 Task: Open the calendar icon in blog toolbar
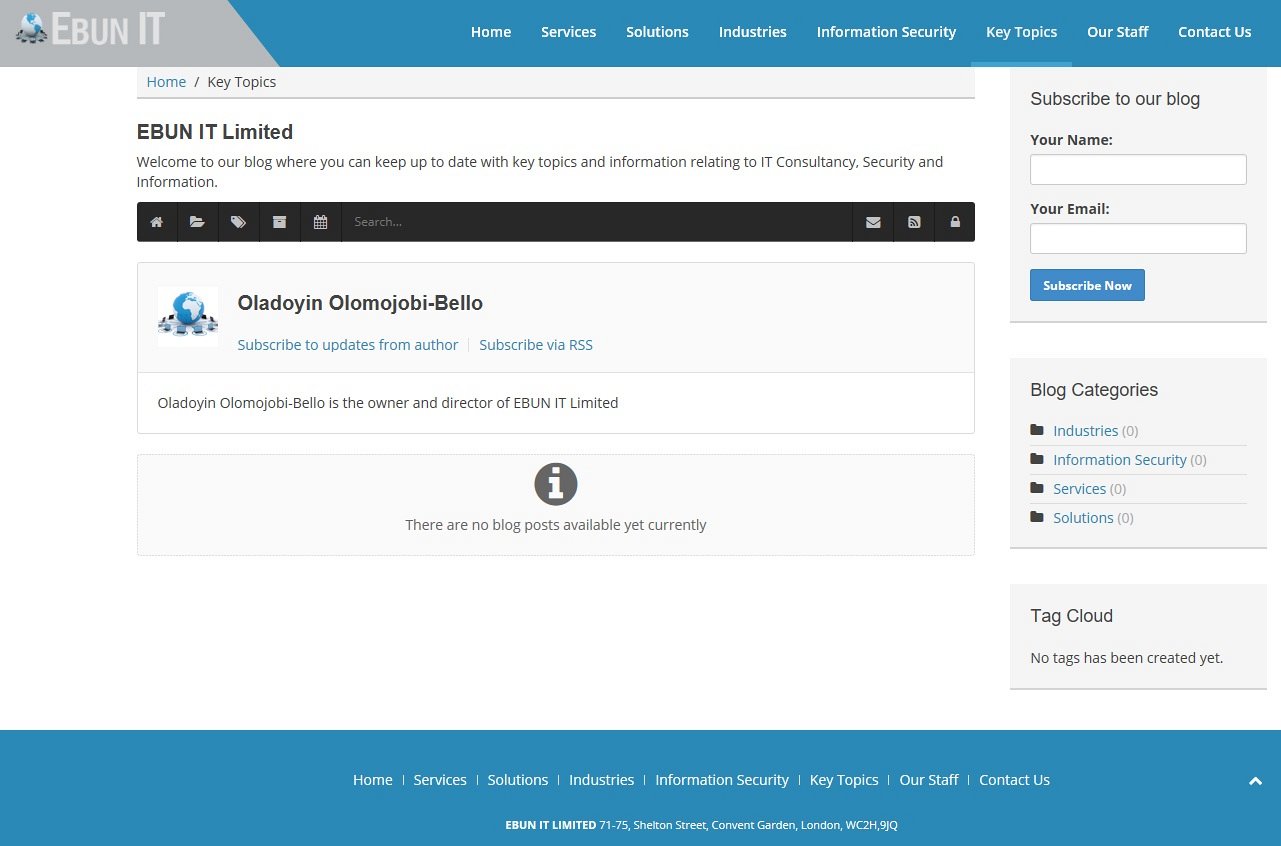[x=320, y=222]
